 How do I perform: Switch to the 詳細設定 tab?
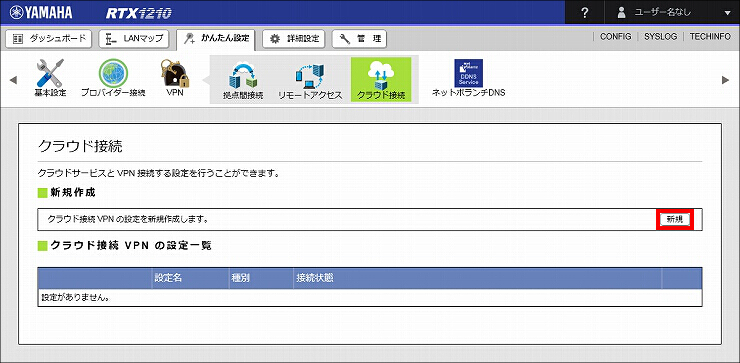coord(294,39)
